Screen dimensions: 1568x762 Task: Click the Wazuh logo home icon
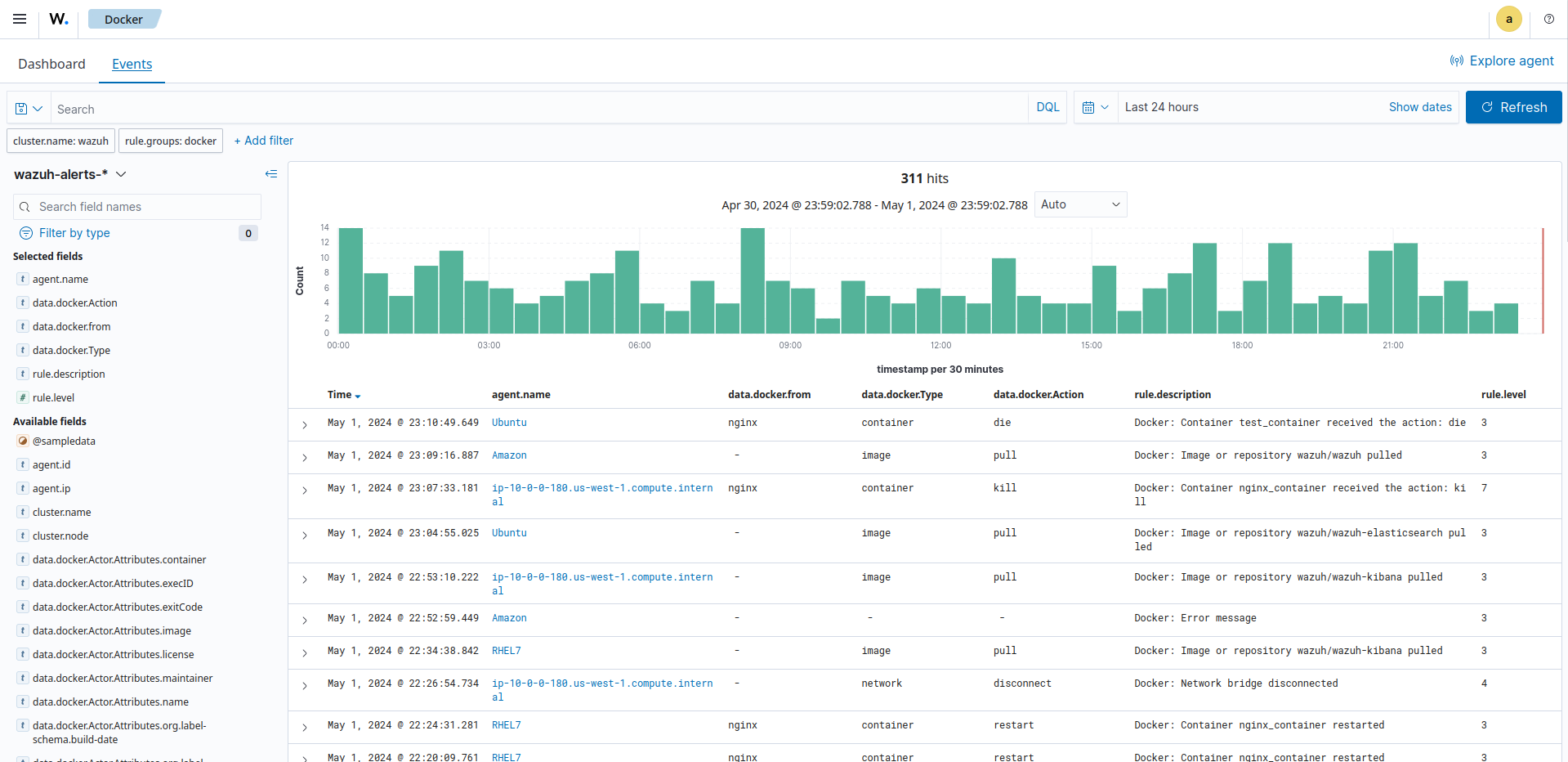pos(59,19)
